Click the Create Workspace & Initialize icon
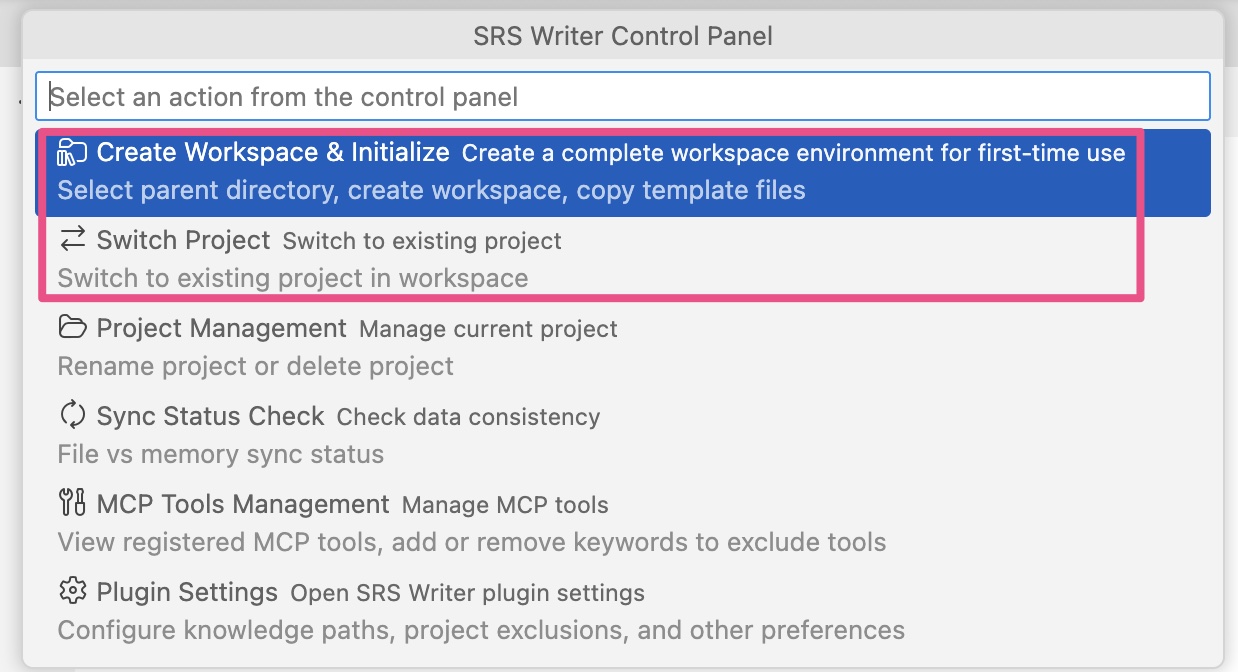This screenshot has width=1238, height=672. 72,152
